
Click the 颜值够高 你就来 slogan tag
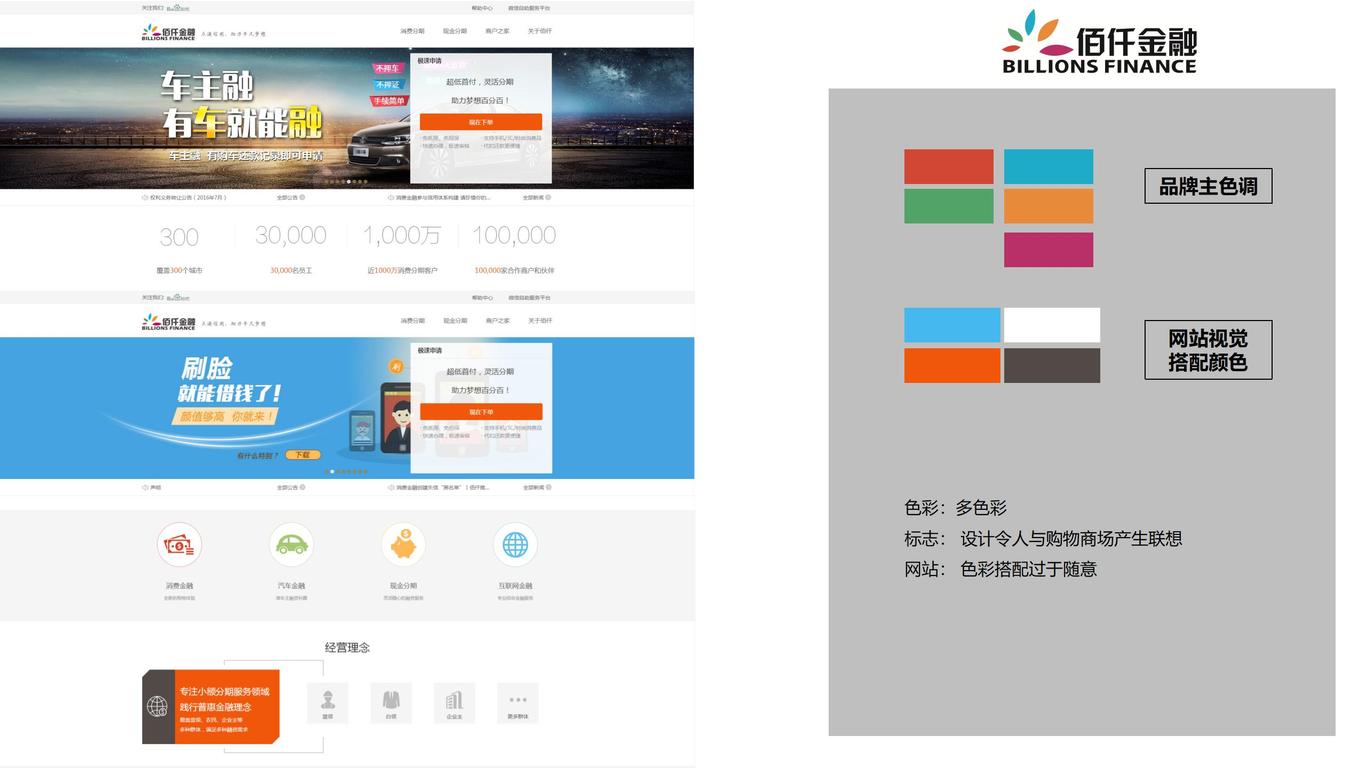(x=226, y=416)
